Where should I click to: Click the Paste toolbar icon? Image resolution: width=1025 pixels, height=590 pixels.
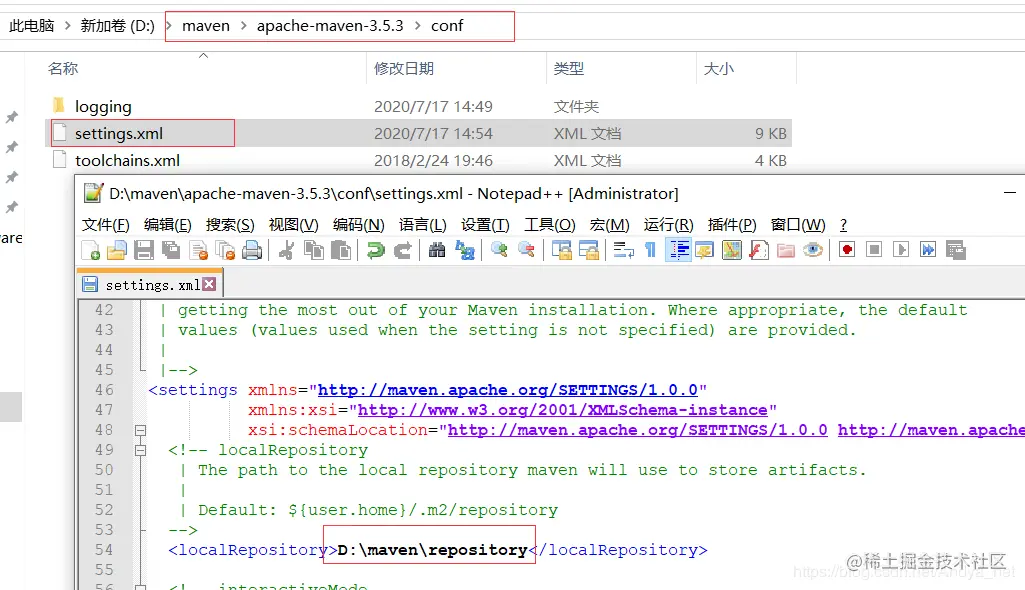tap(341, 250)
